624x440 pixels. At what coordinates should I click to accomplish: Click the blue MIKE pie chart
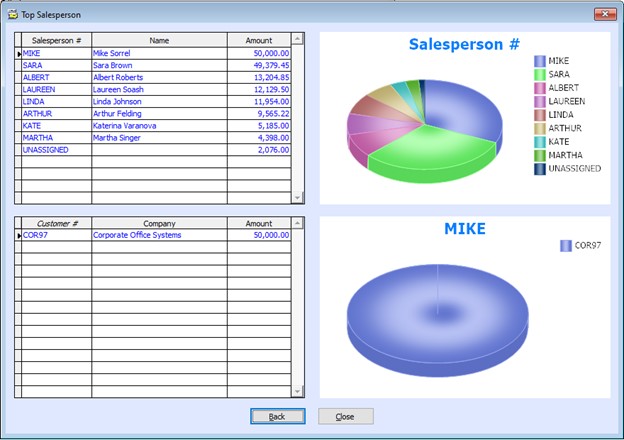[x=437, y=310]
